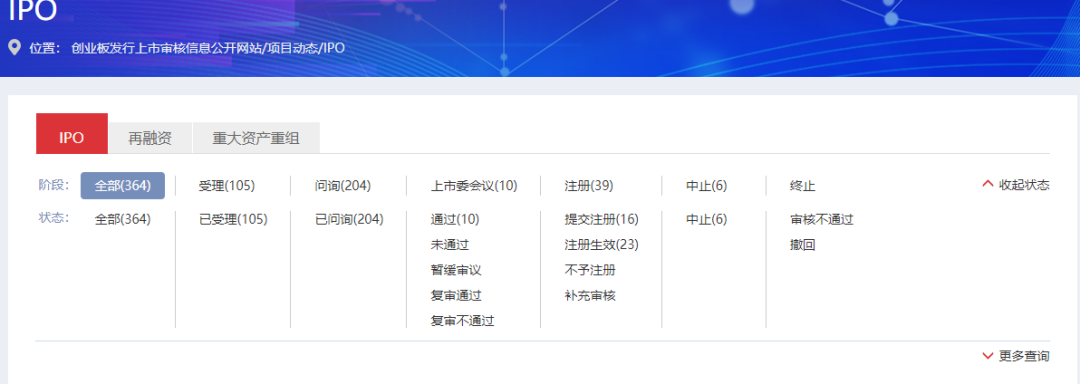This screenshot has height=384, width=1080.
Task: Select status 注册生效(23)
Action: point(601,245)
